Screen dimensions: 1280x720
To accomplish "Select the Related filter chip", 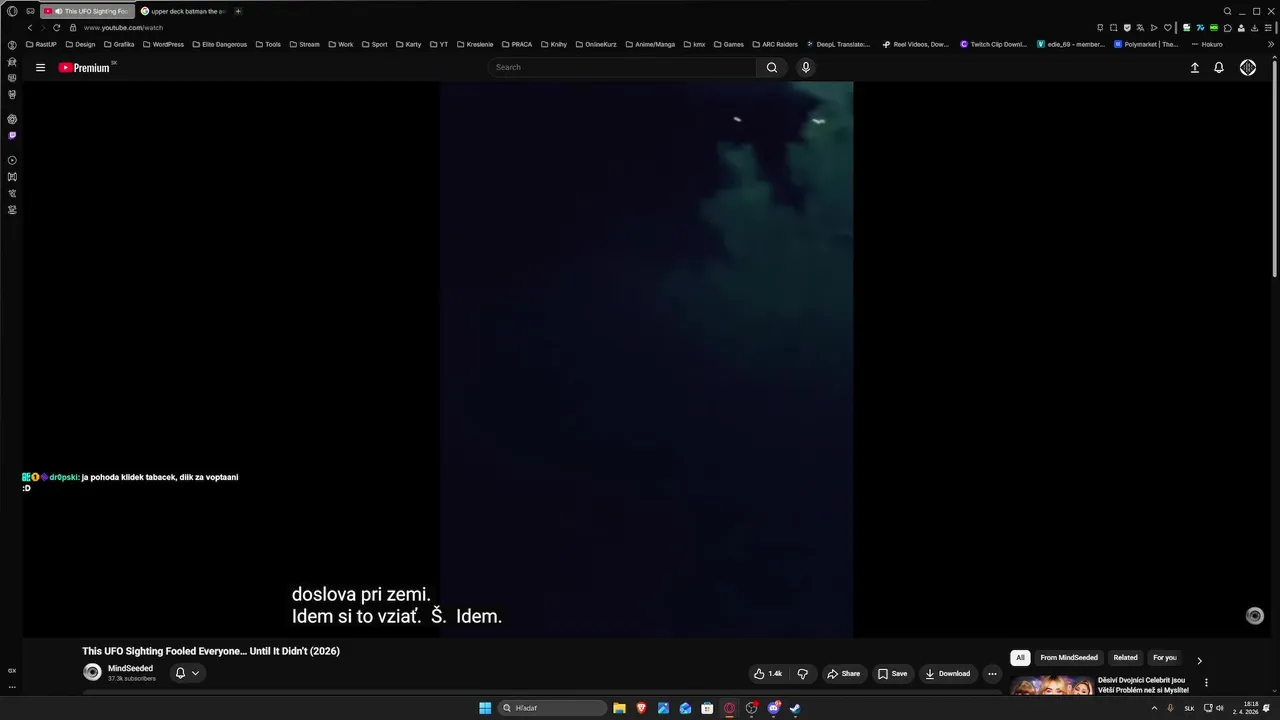I will click(1125, 658).
